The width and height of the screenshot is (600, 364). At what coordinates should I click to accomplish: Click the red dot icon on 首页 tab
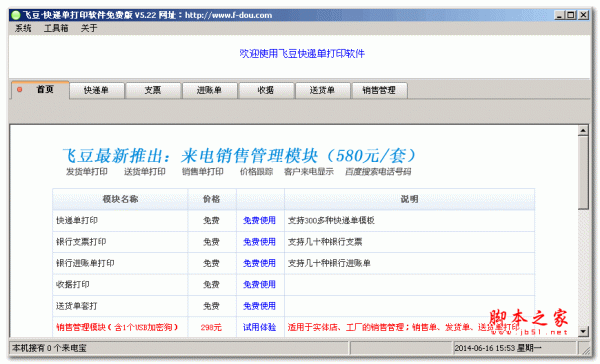(20, 90)
